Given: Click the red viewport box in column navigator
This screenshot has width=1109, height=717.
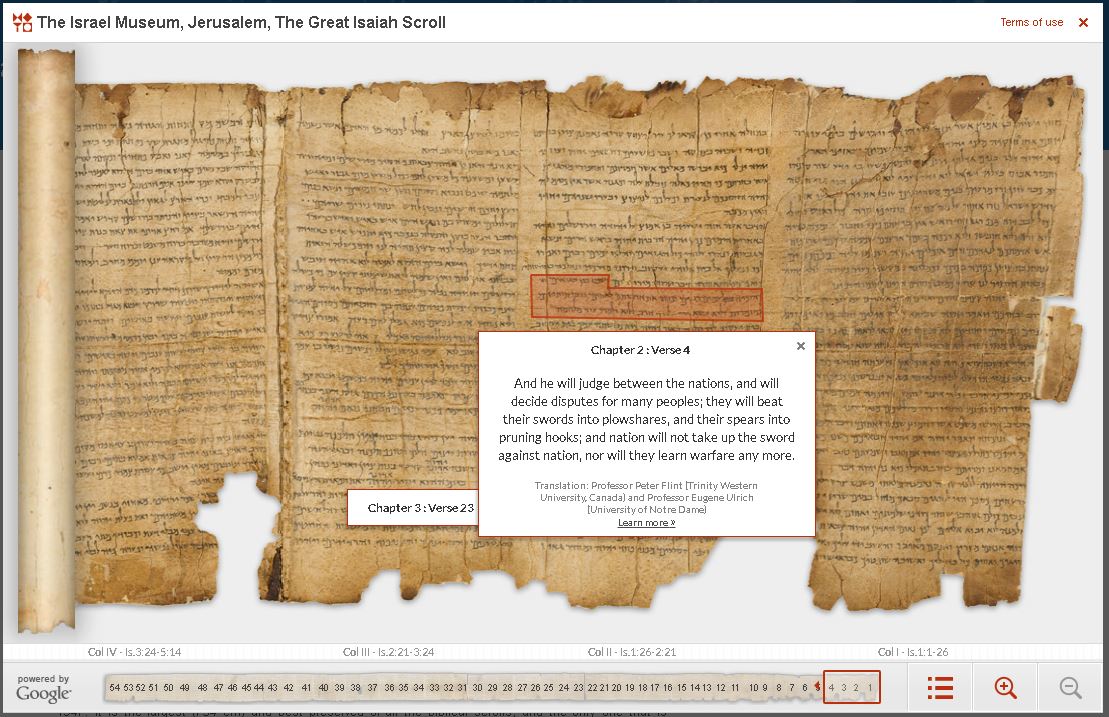Looking at the screenshot, I should coord(852,687).
